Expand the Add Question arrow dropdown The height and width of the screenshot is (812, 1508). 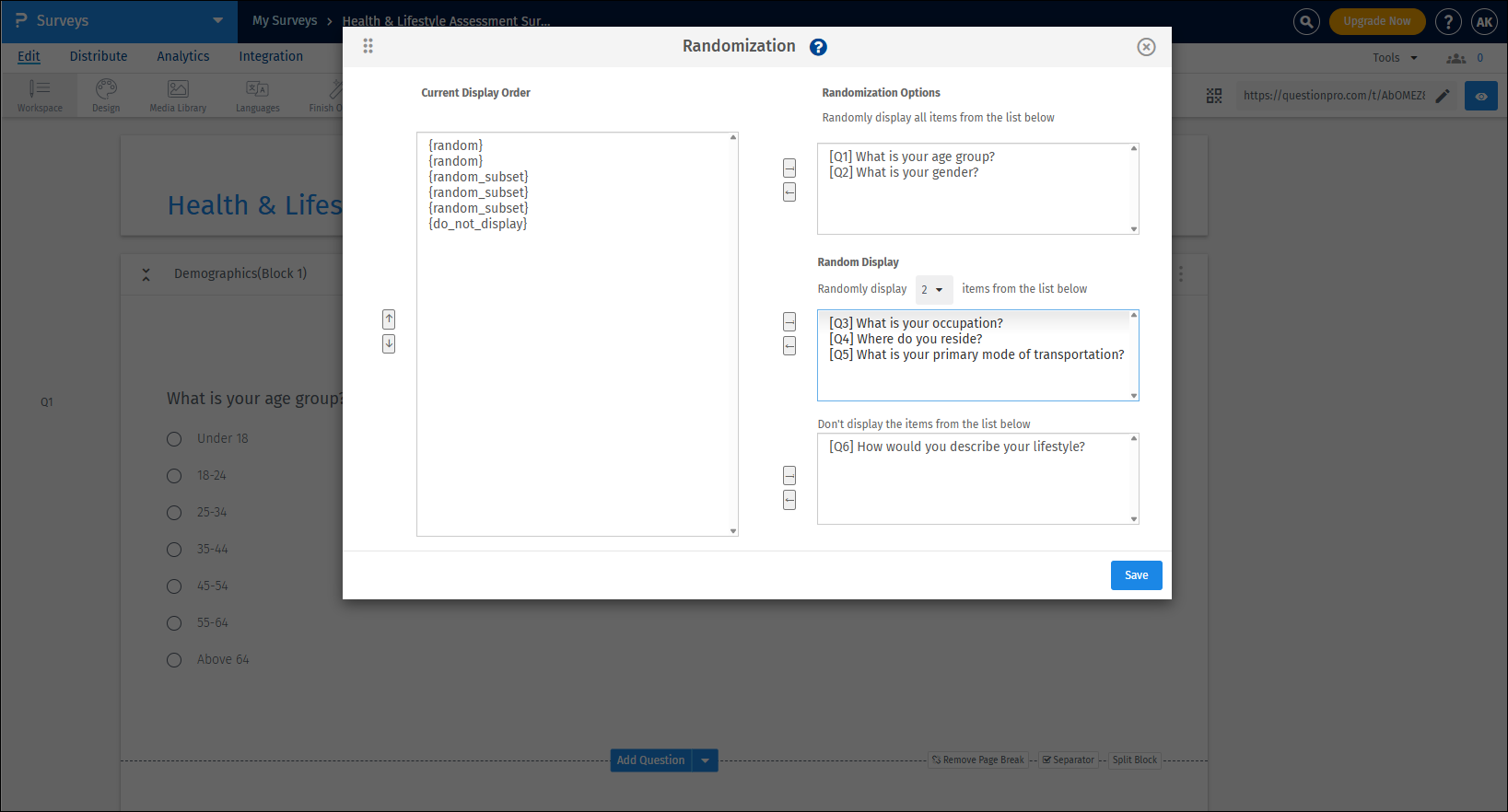(x=705, y=760)
